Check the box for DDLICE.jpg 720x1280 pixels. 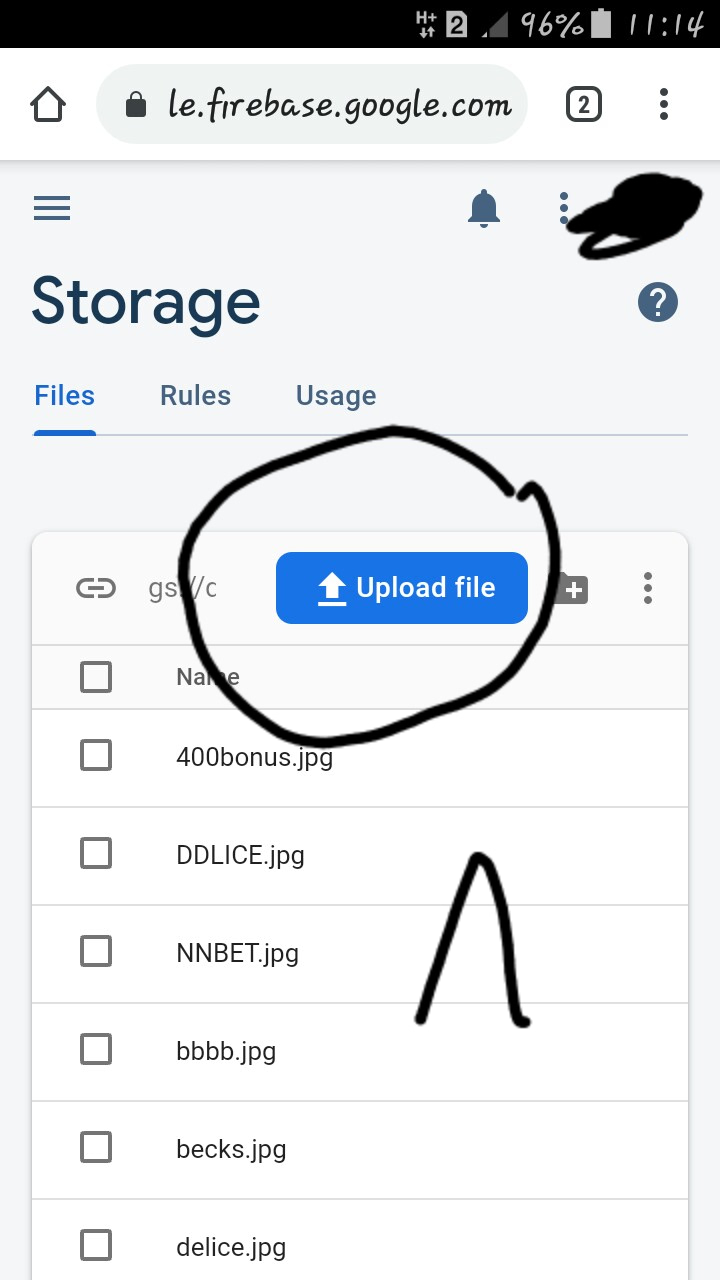(96, 853)
